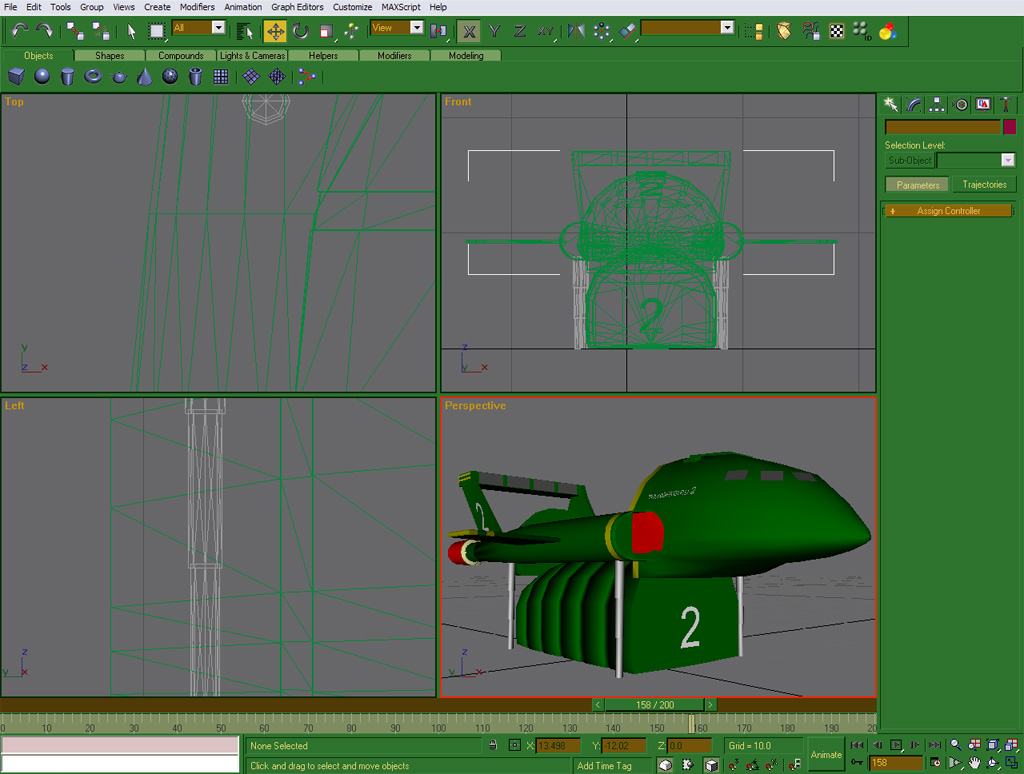Create a Torus primitive

coord(93,76)
